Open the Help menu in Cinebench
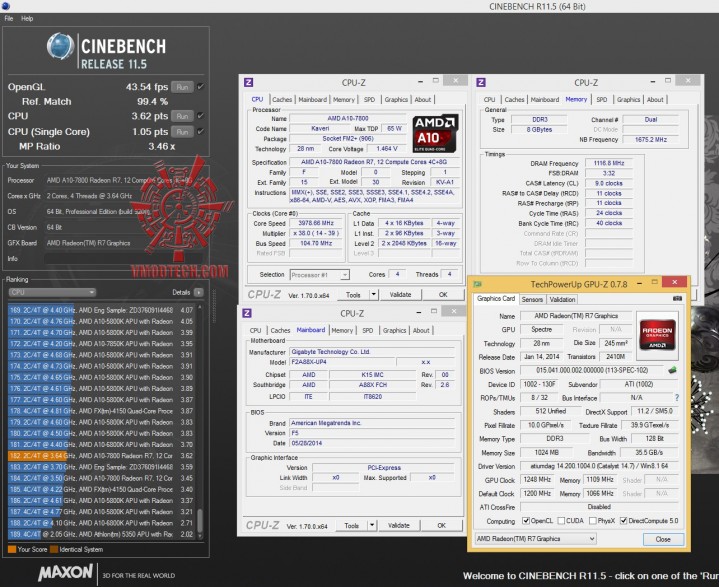Screen dimensions: 719x587 (x=27, y=19)
